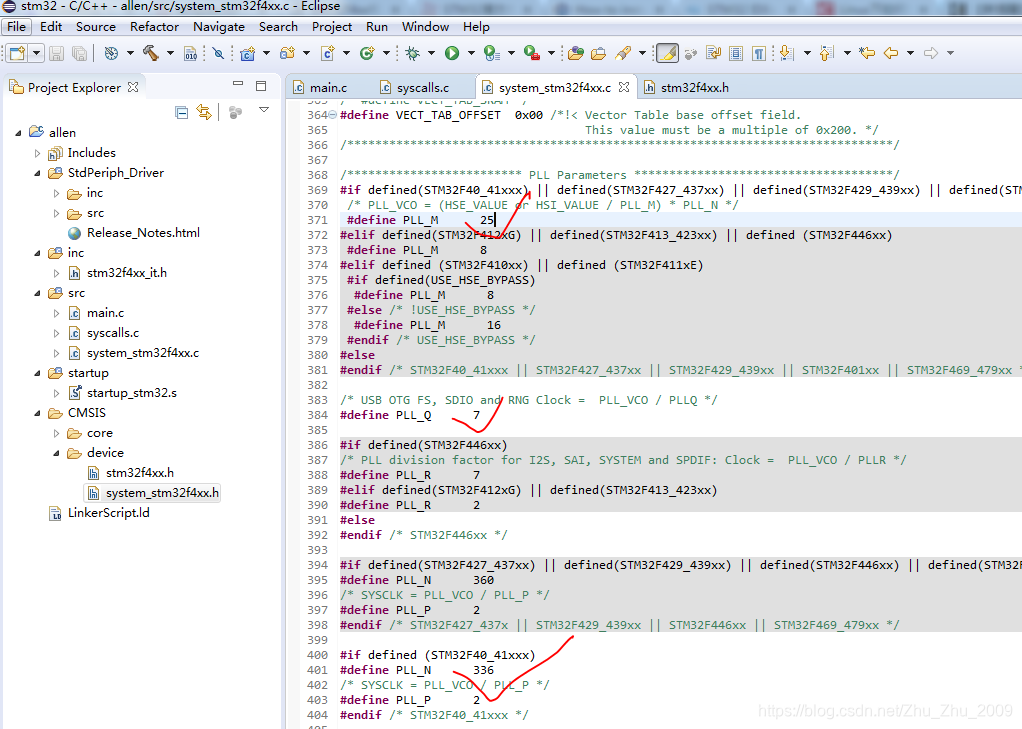Expand the startup_stm32.s tree node

point(57,393)
